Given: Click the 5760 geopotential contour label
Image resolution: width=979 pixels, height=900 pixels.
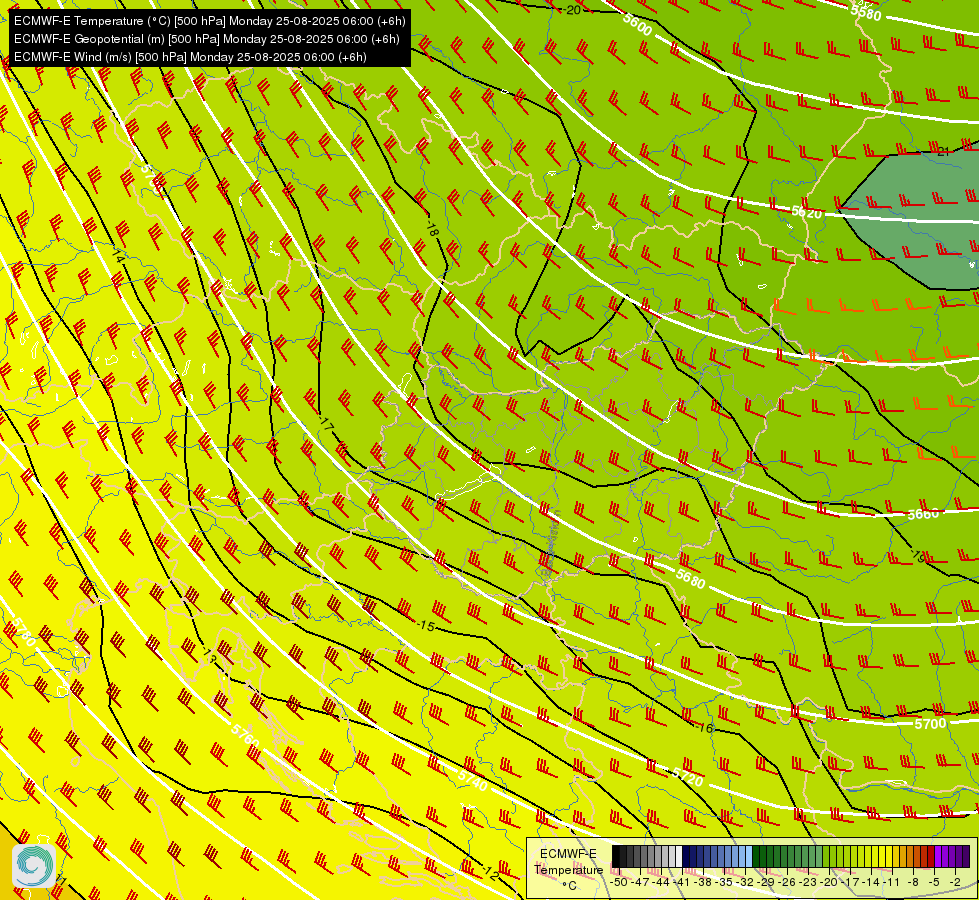Looking at the screenshot, I should pyautogui.click(x=245, y=736).
